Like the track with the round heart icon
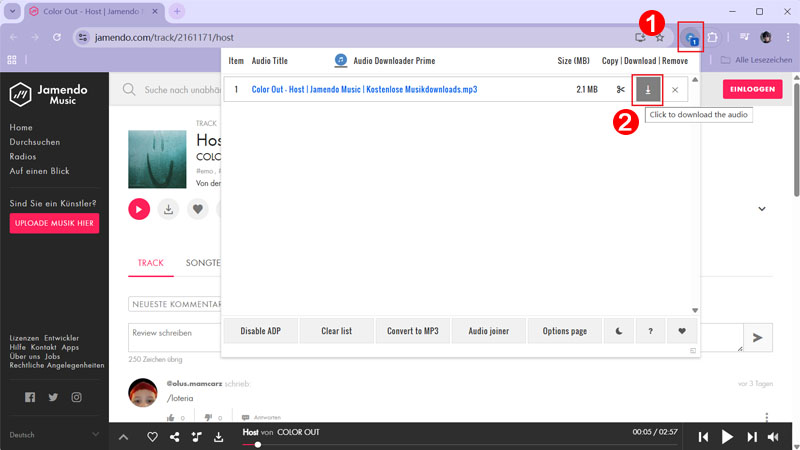The width and height of the screenshot is (800, 450). pyautogui.click(x=198, y=209)
